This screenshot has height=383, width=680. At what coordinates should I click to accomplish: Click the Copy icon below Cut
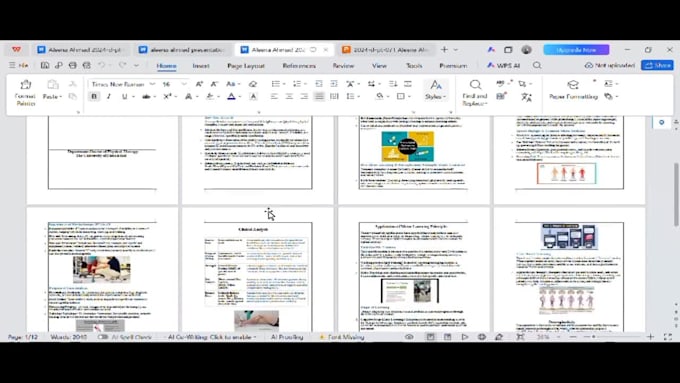[73, 96]
